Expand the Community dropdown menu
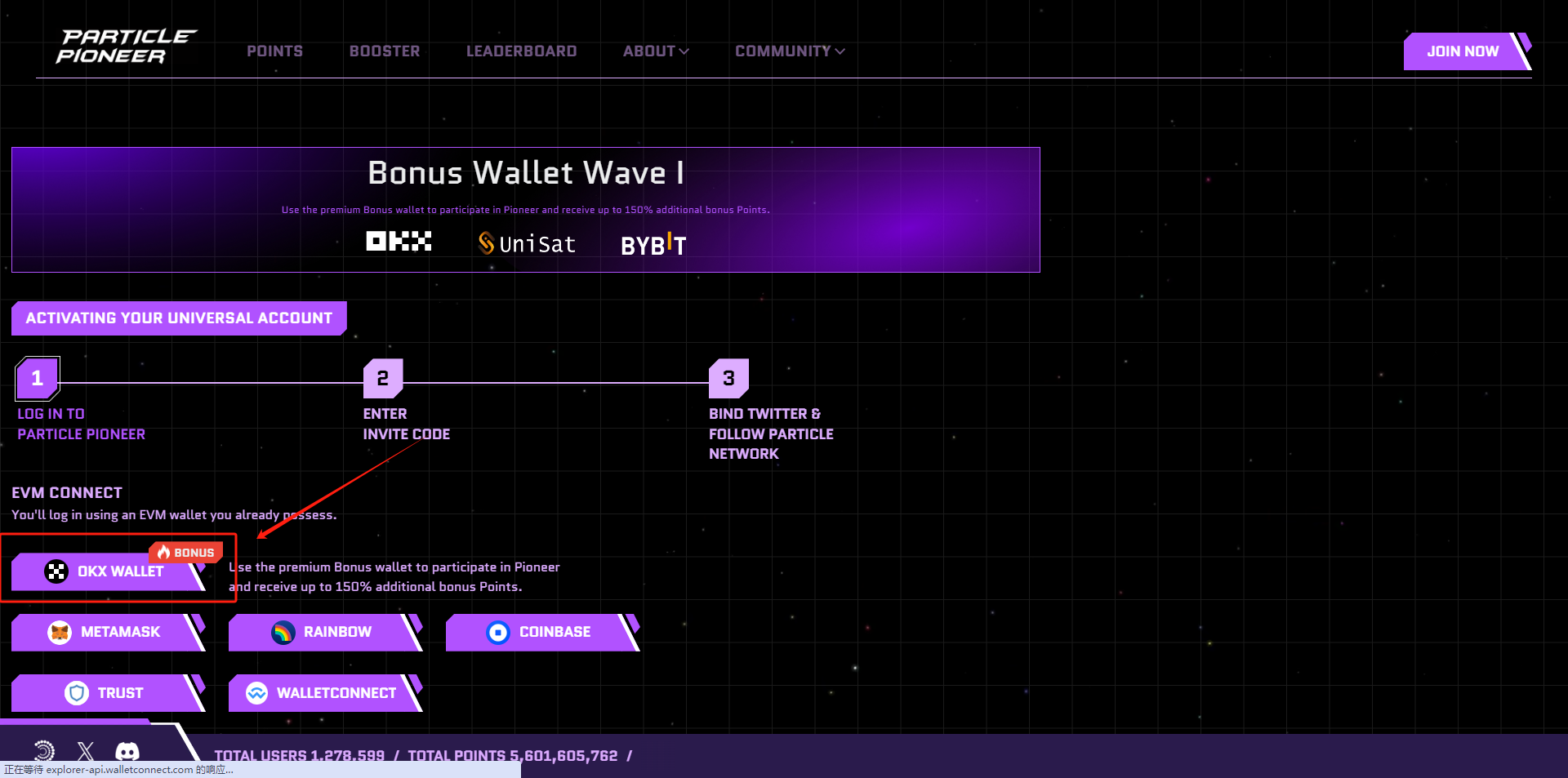The height and width of the screenshot is (778, 1568). (x=790, y=51)
